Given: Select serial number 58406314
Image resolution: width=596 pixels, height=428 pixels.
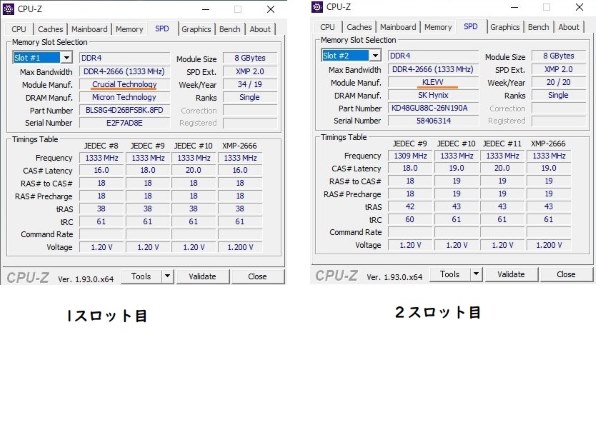Looking at the screenshot, I should tap(433, 121).
